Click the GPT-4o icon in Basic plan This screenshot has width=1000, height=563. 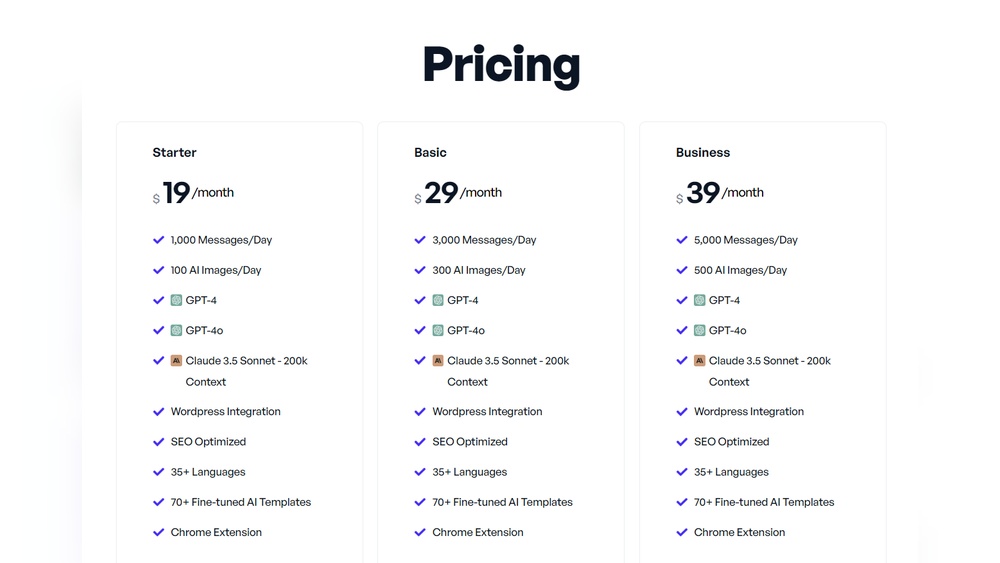pyautogui.click(x=438, y=330)
